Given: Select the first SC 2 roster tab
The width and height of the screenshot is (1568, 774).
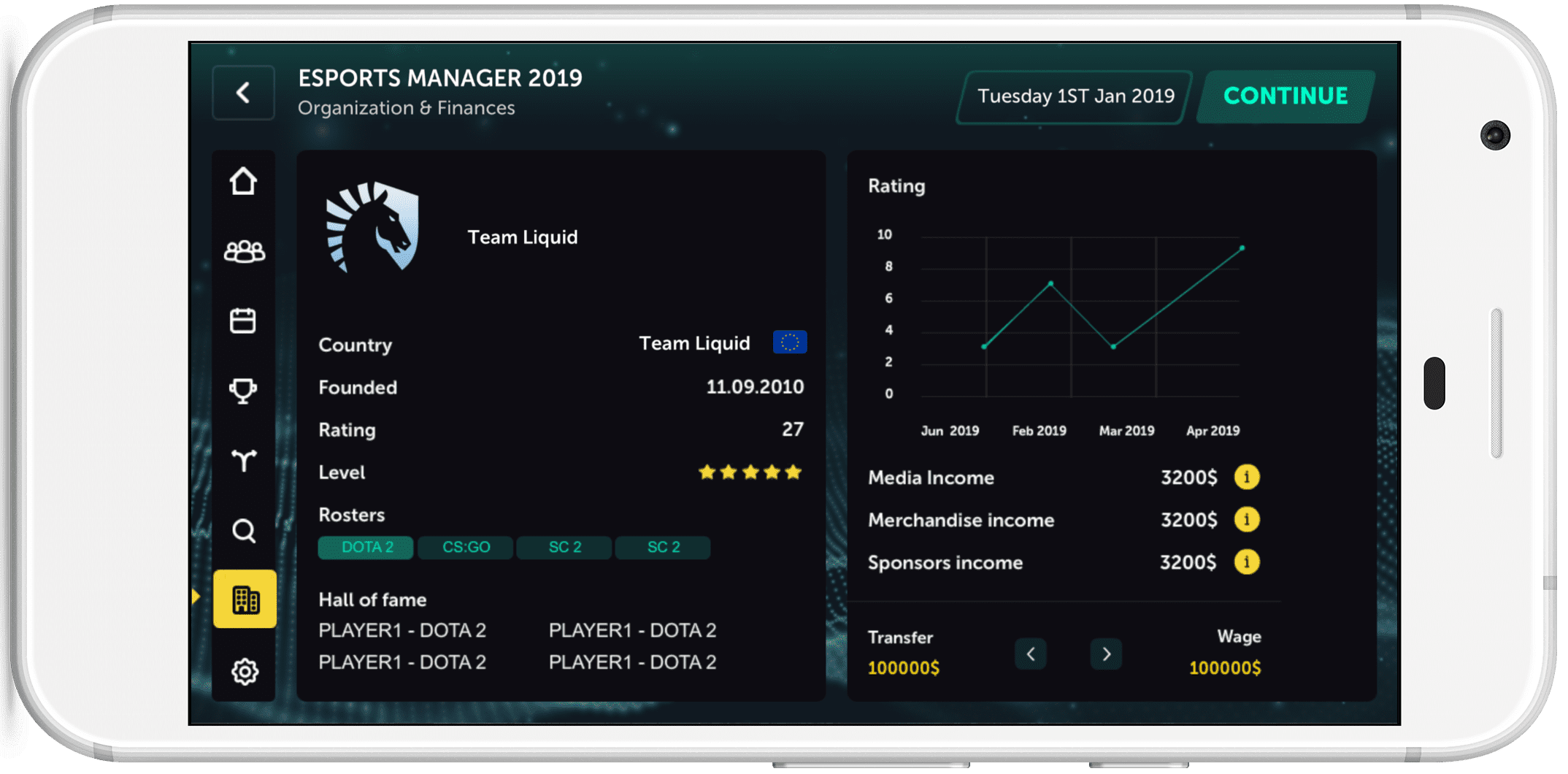Looking at the screenshot, I should (564, 547).
